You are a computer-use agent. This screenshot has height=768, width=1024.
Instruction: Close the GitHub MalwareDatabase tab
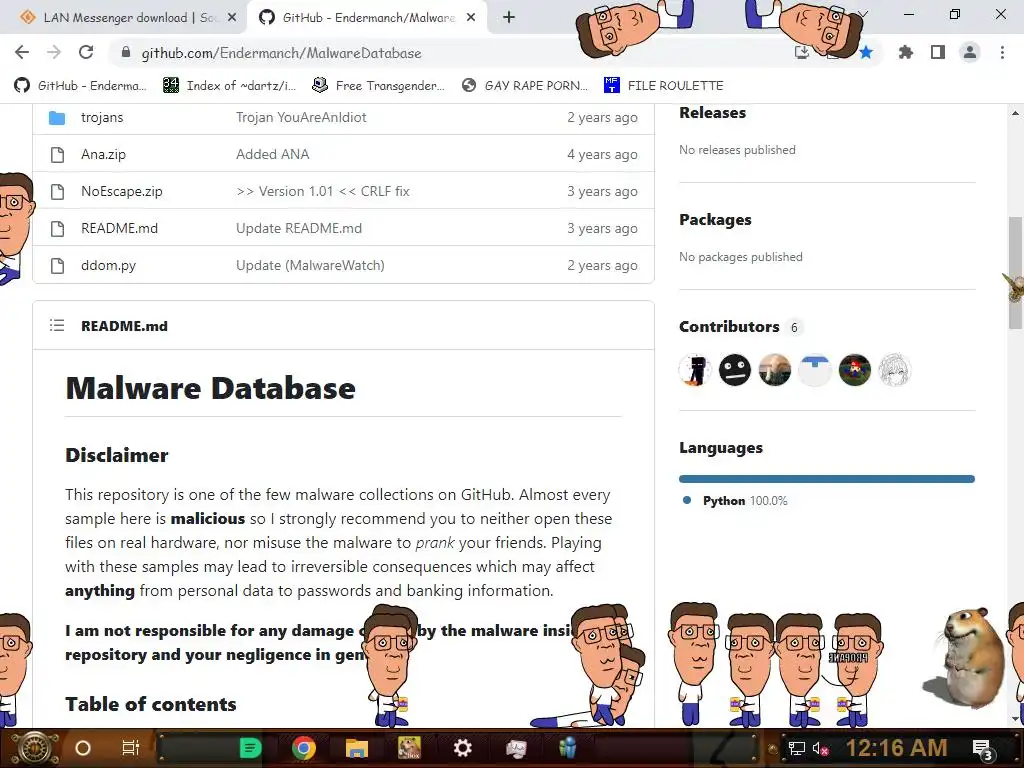[x=471, y=18]
